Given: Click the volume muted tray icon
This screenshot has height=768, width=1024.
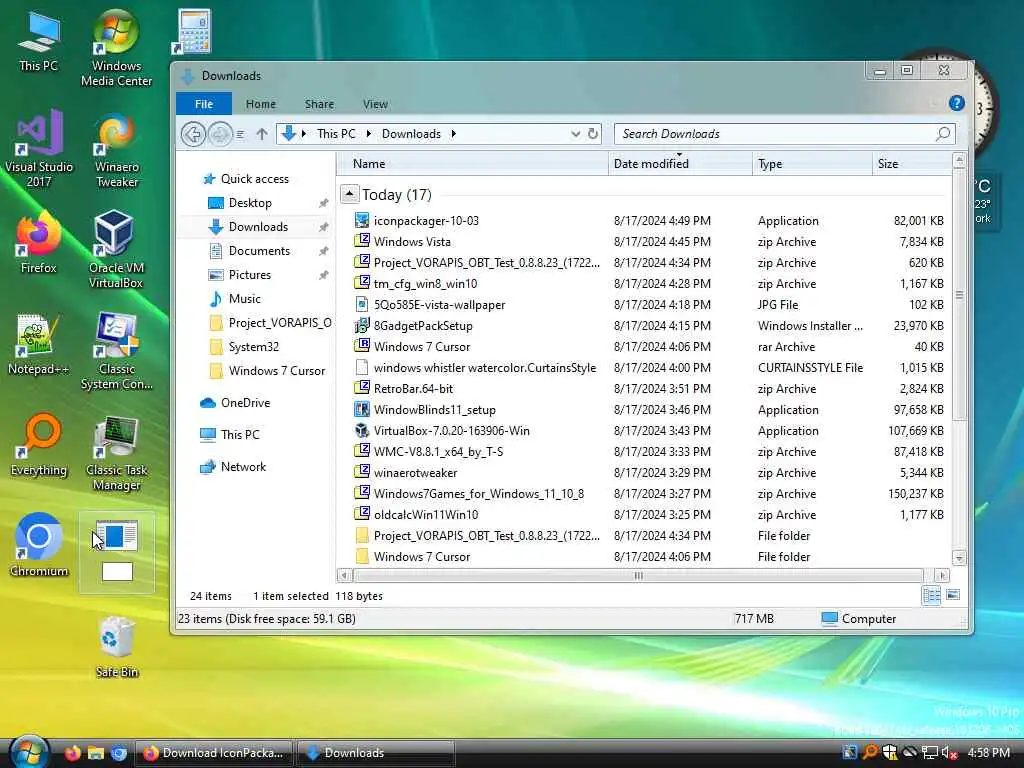Looking at the screenshot, I should pos(950,753).
